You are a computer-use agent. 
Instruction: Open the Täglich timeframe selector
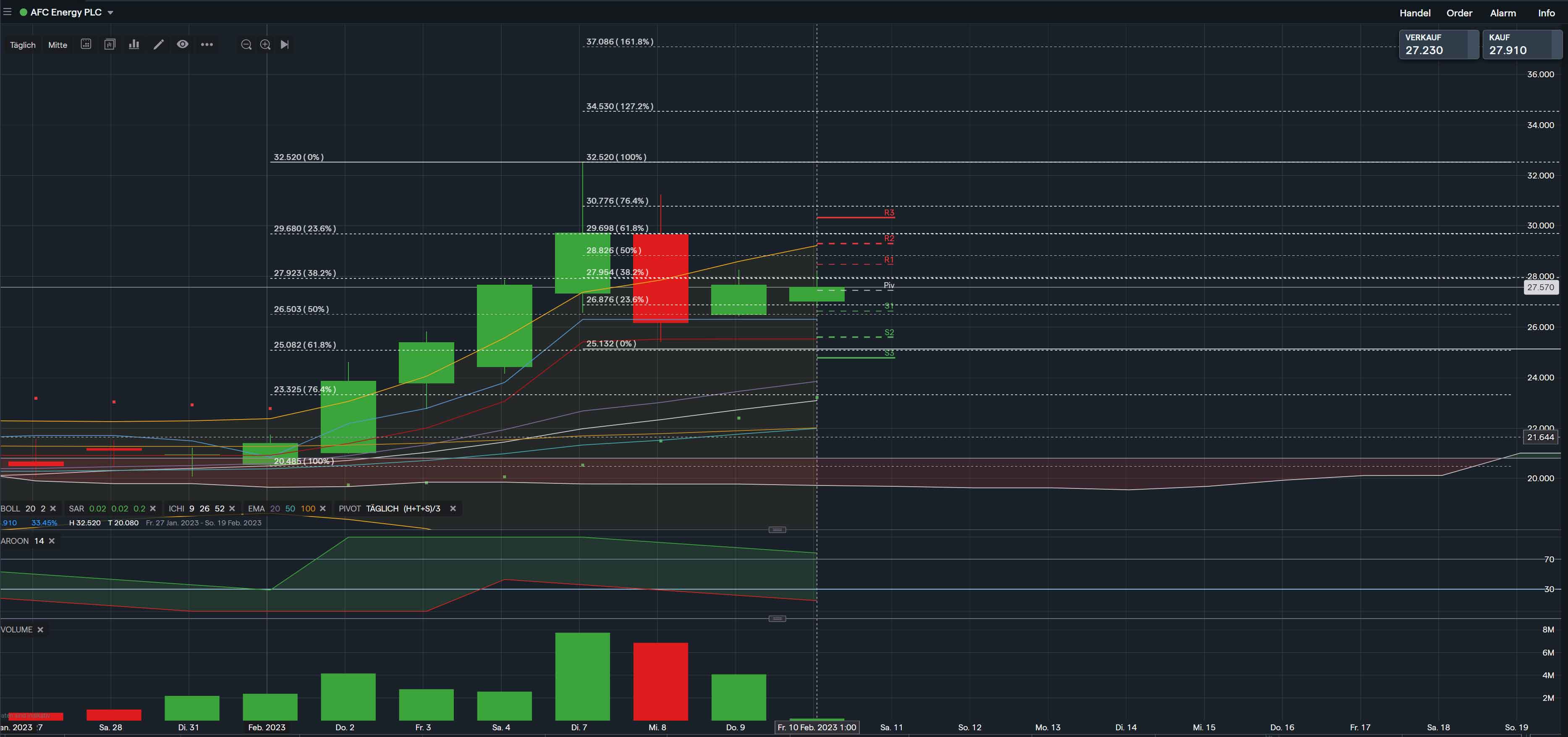click(22, 45)
